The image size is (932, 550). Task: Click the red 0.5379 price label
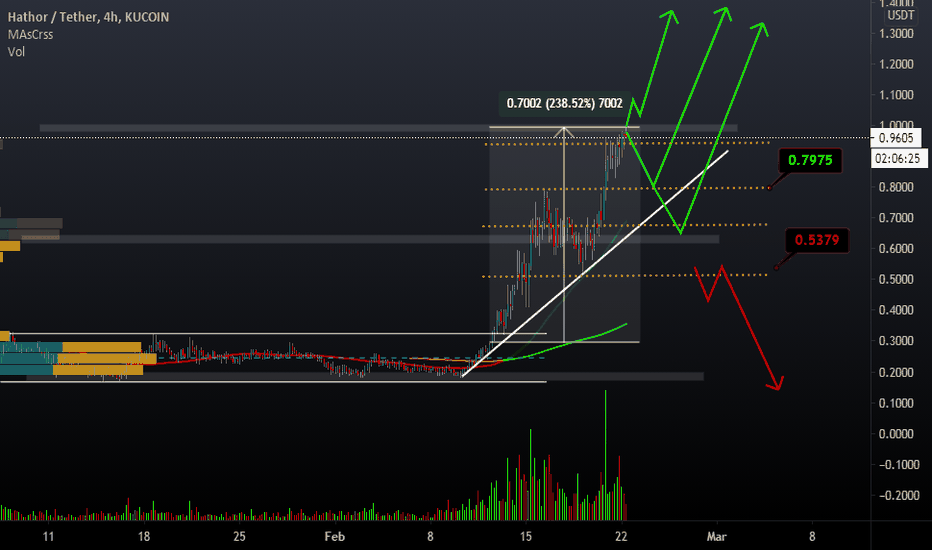tap(817, 240)
